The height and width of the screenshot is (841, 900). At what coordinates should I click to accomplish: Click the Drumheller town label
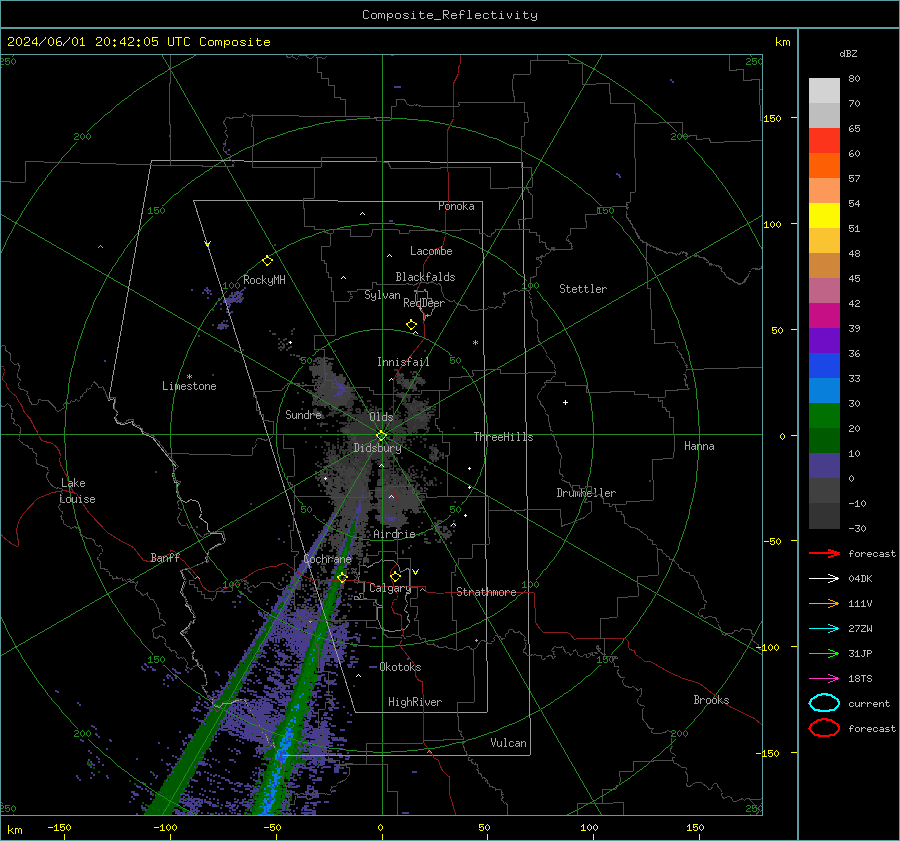[x=586, y=493]
